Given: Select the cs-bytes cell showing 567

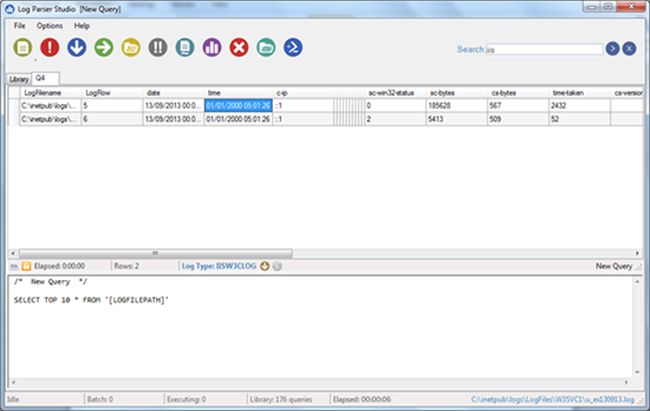Looking at the screenshot, I should (518, 106).
